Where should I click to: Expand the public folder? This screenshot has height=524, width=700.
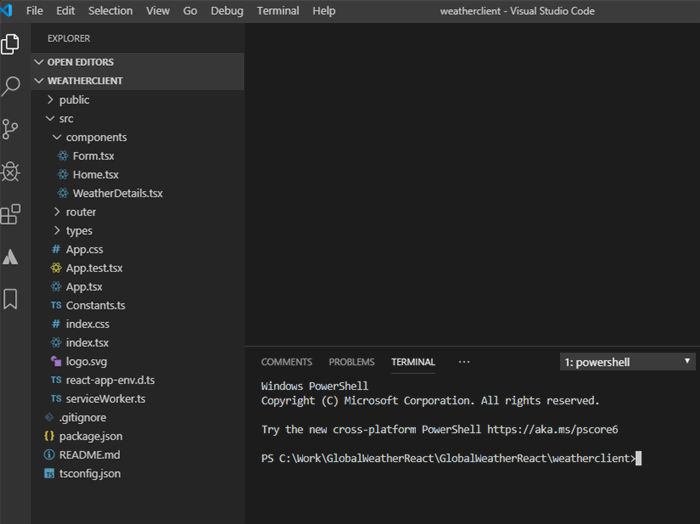click(50, 100)
